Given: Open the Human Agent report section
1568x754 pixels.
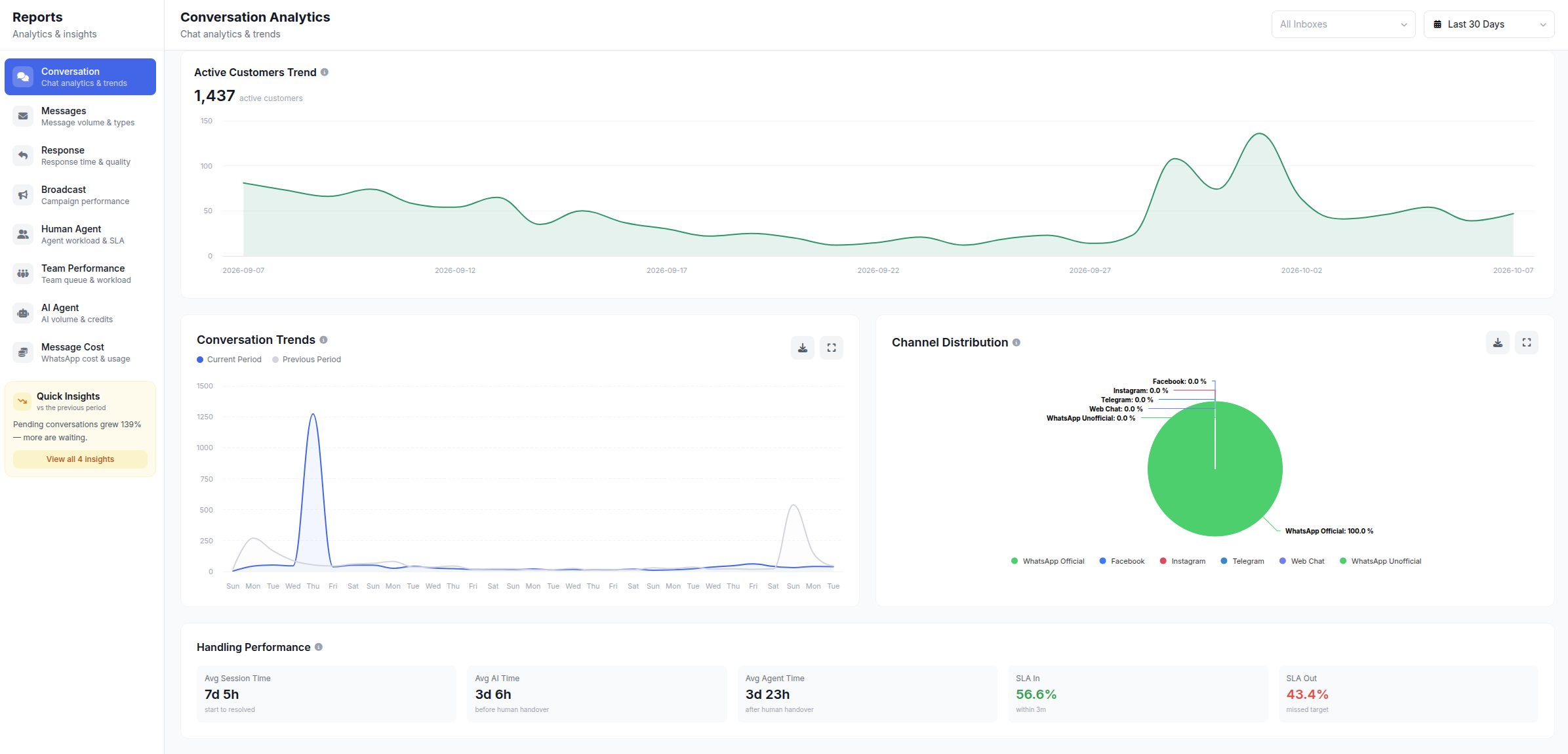Looking at the screenshot, I should click(x=80, y=234).
